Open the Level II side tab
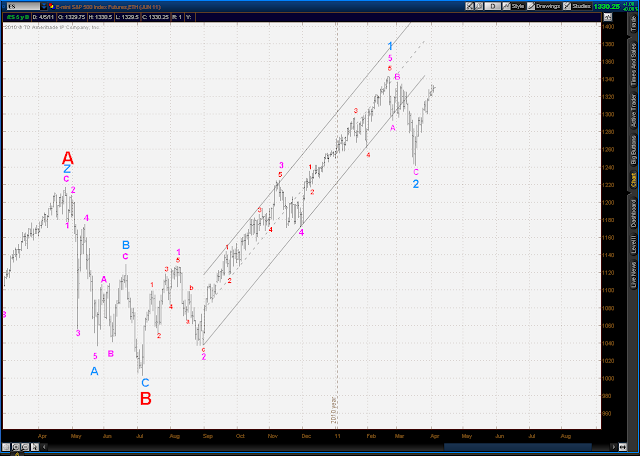This screenshot has height=456, width=640. pyautogui.click(x=634, y=245)
